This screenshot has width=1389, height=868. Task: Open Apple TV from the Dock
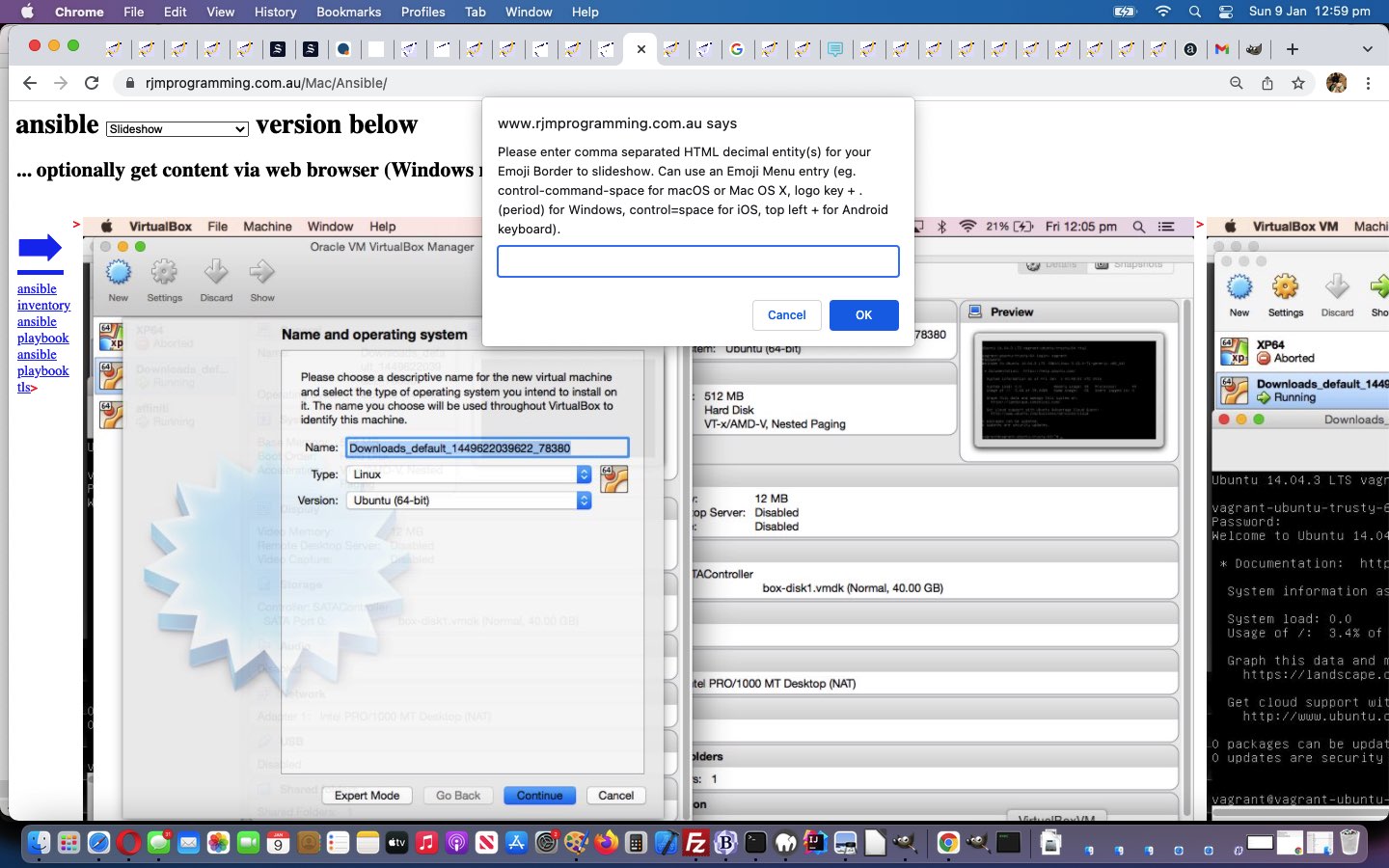[x=396, y=843]
